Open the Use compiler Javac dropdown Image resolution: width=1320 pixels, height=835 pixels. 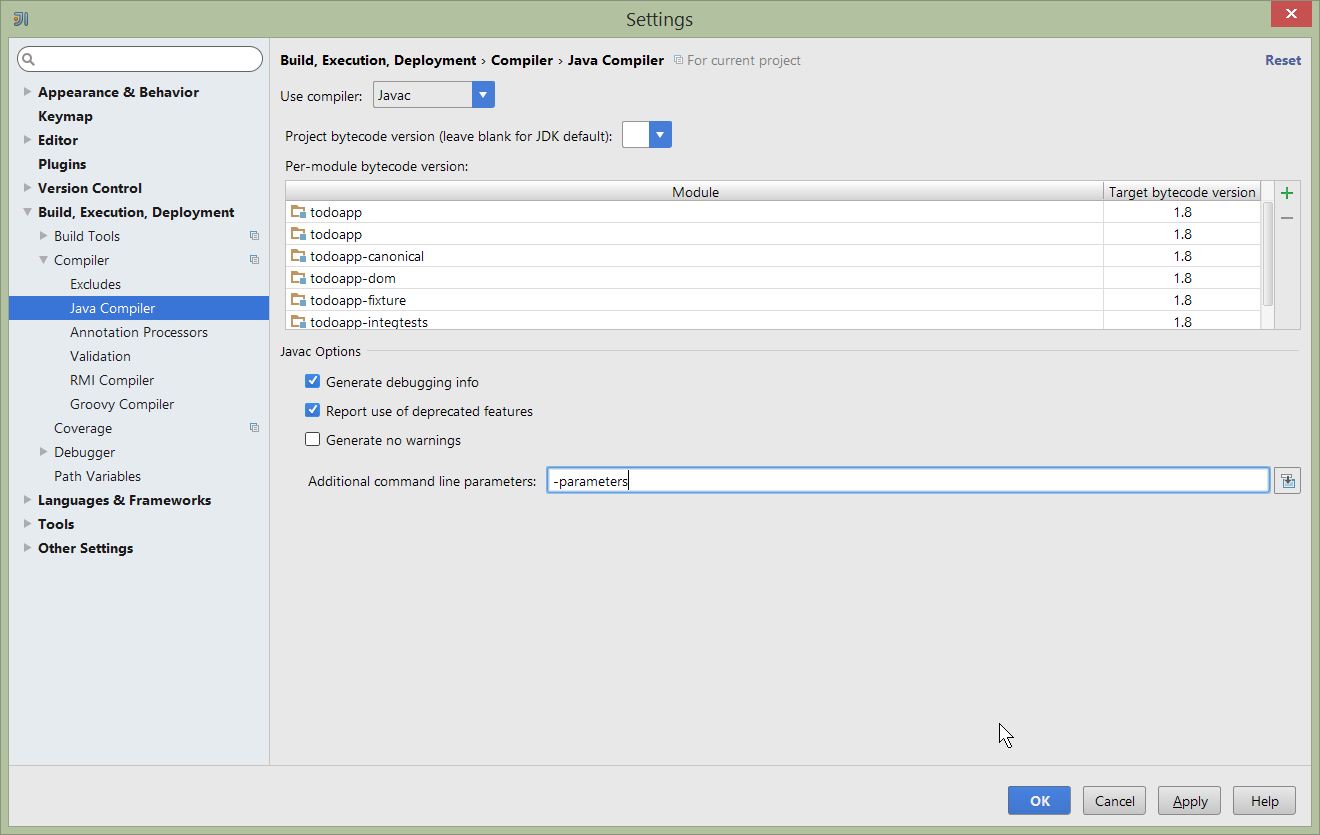(x=483, y=95)
